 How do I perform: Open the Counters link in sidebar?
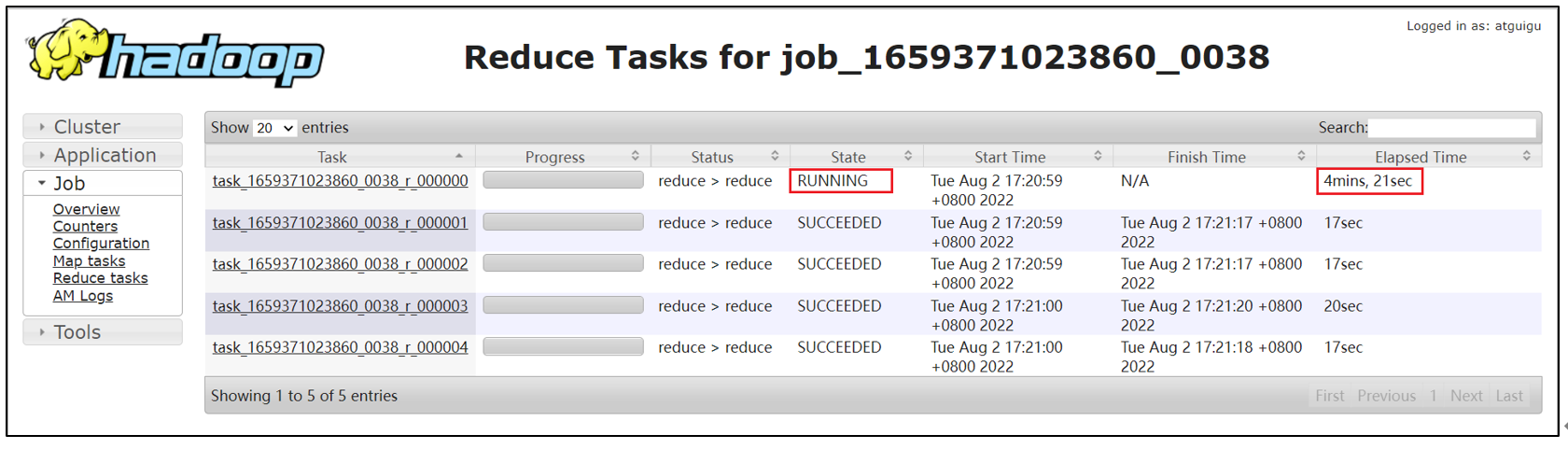tap(85, 227)
